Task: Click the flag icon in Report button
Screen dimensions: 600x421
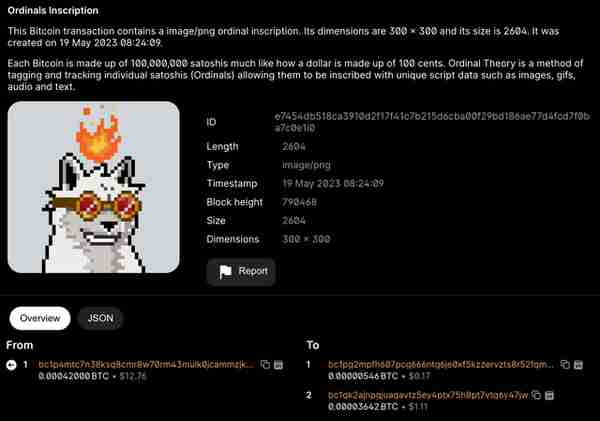Action: [x=225, y=272]
